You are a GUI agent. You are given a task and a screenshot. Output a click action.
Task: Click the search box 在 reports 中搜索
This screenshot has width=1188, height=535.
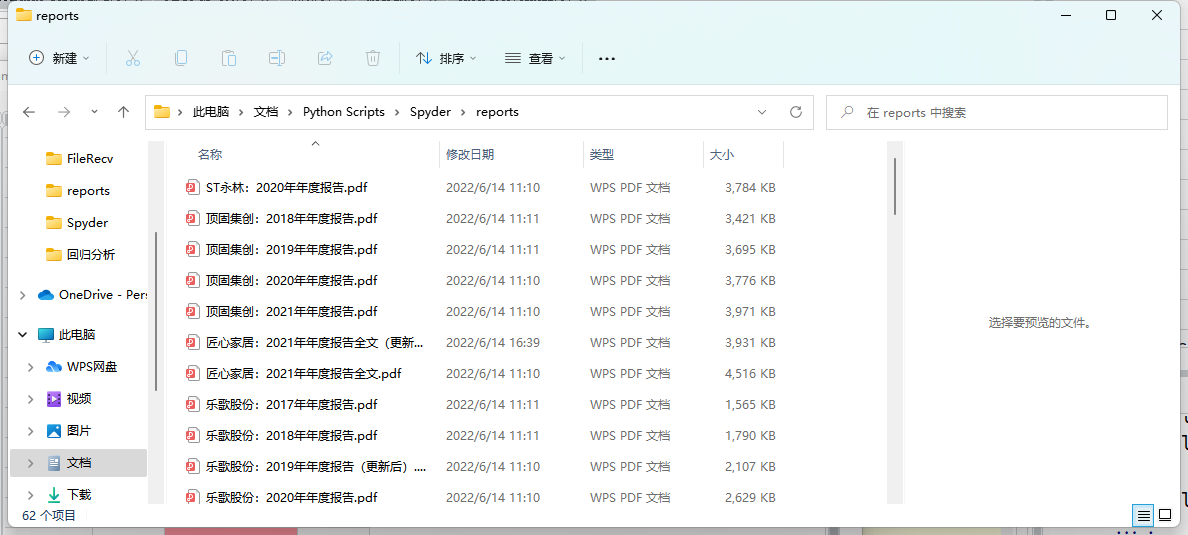coord(996,112)
